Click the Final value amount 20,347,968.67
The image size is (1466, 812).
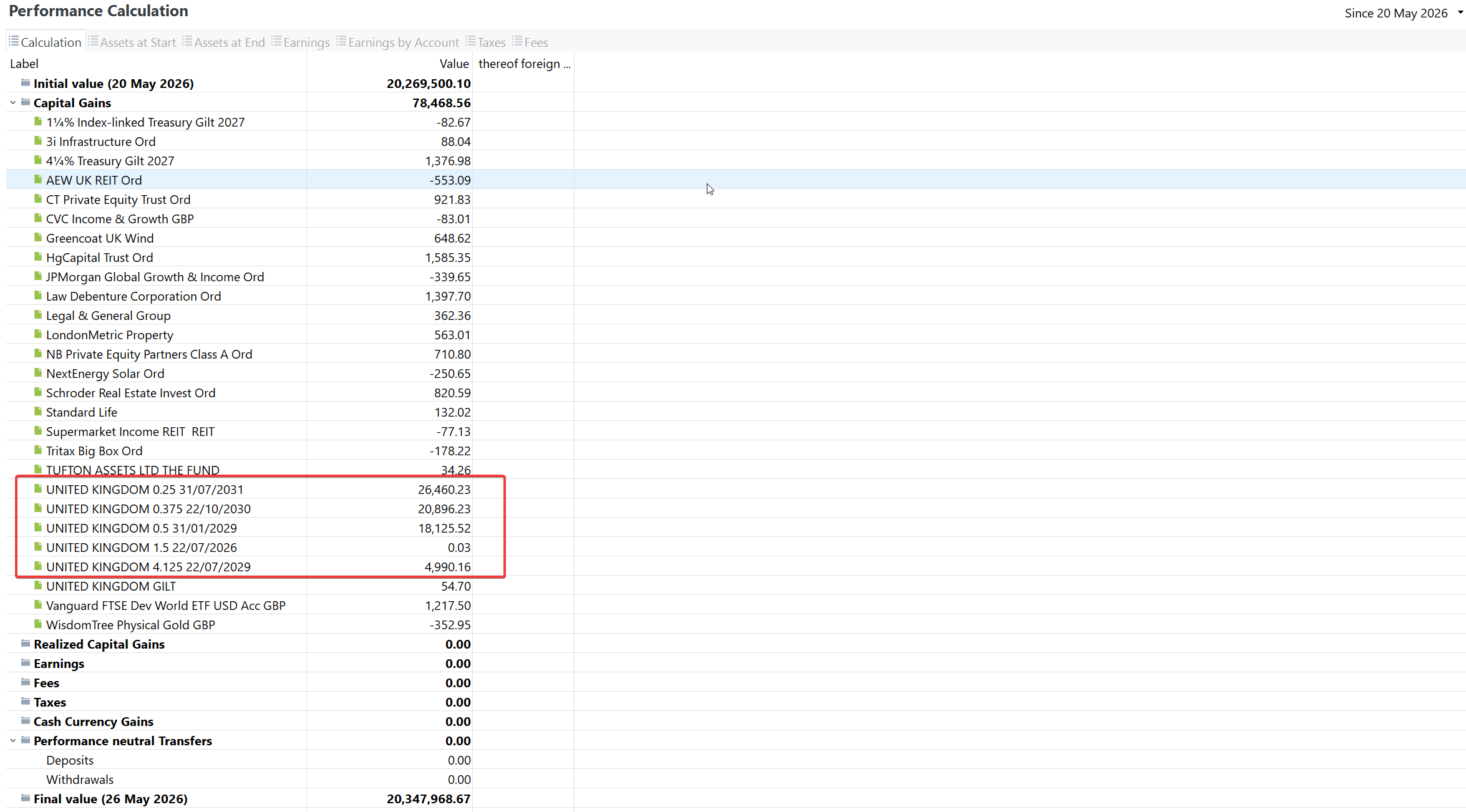point(429,798)
